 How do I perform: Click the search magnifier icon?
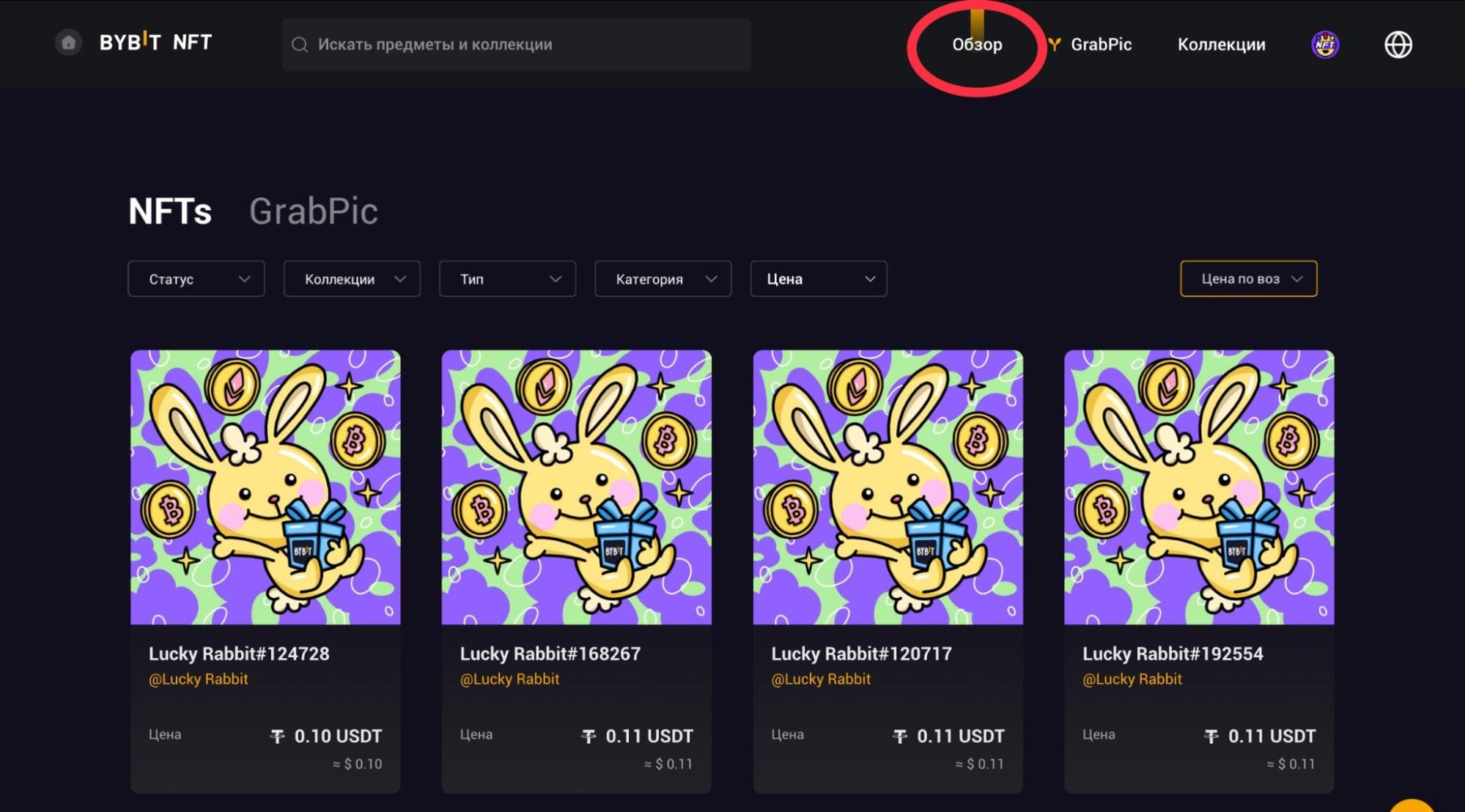(x=299, y=45)
